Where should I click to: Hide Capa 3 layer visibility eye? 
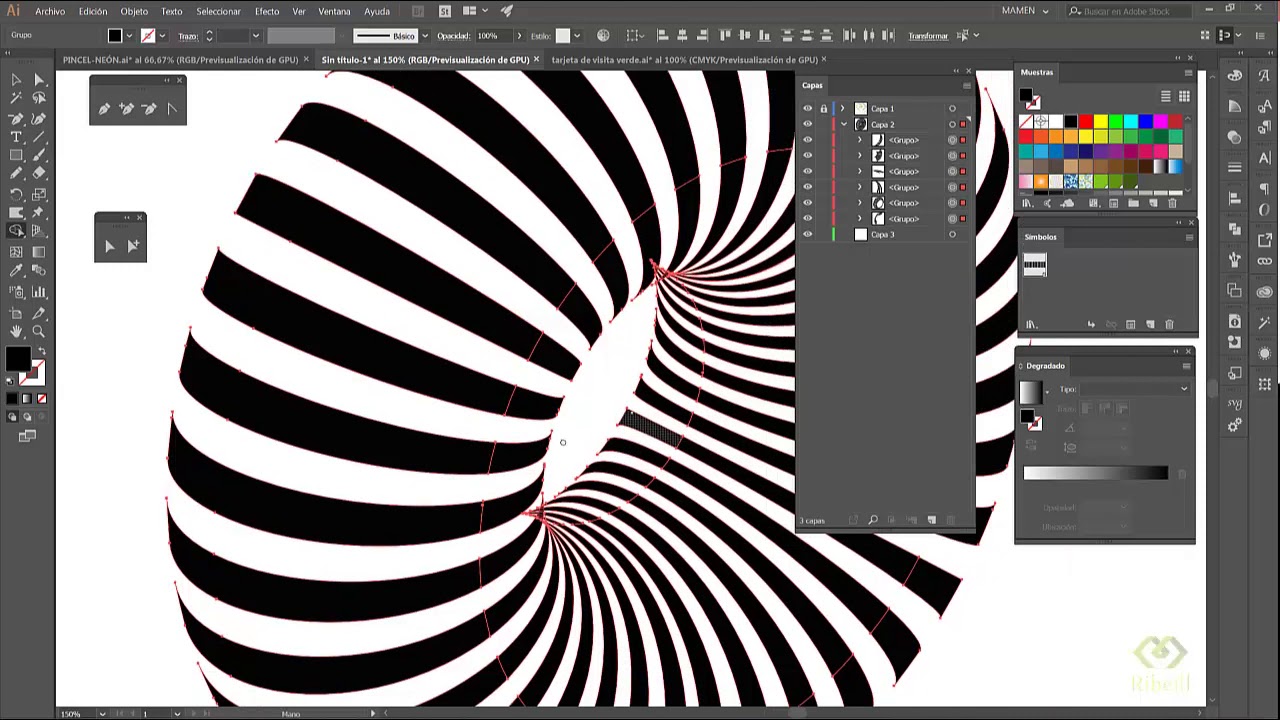[x=807, y=235]
